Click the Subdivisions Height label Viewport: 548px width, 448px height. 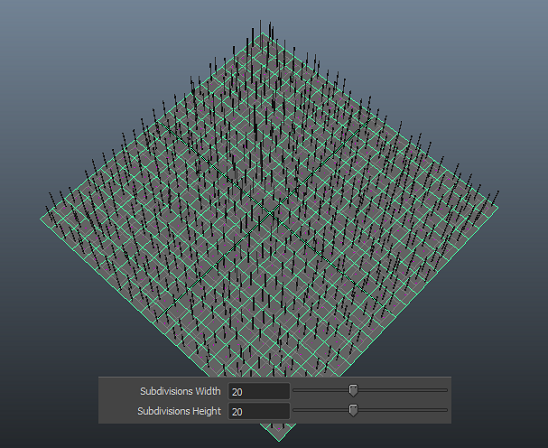179,411
